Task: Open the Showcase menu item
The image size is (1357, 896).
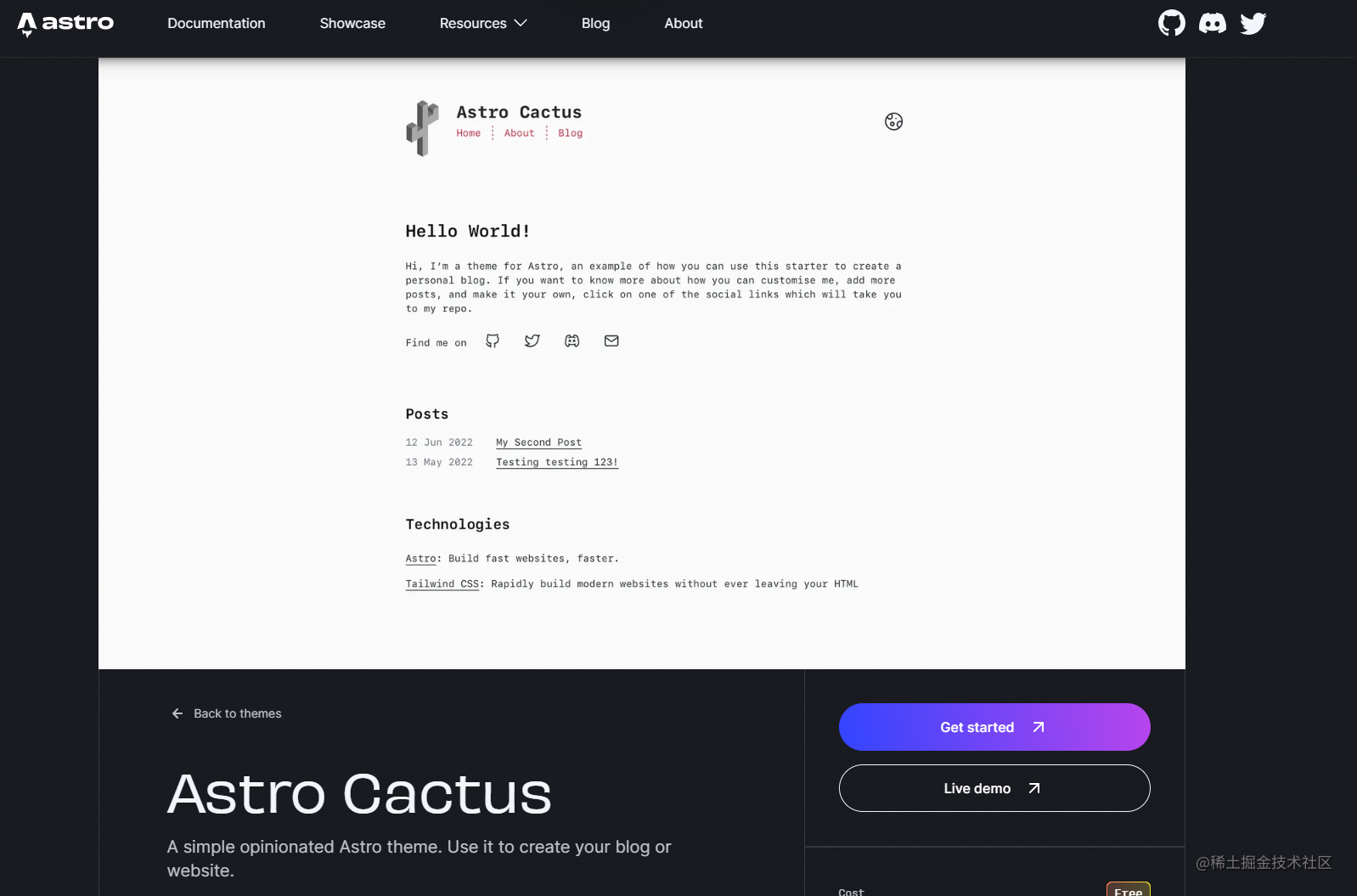Action: (352, 23)
